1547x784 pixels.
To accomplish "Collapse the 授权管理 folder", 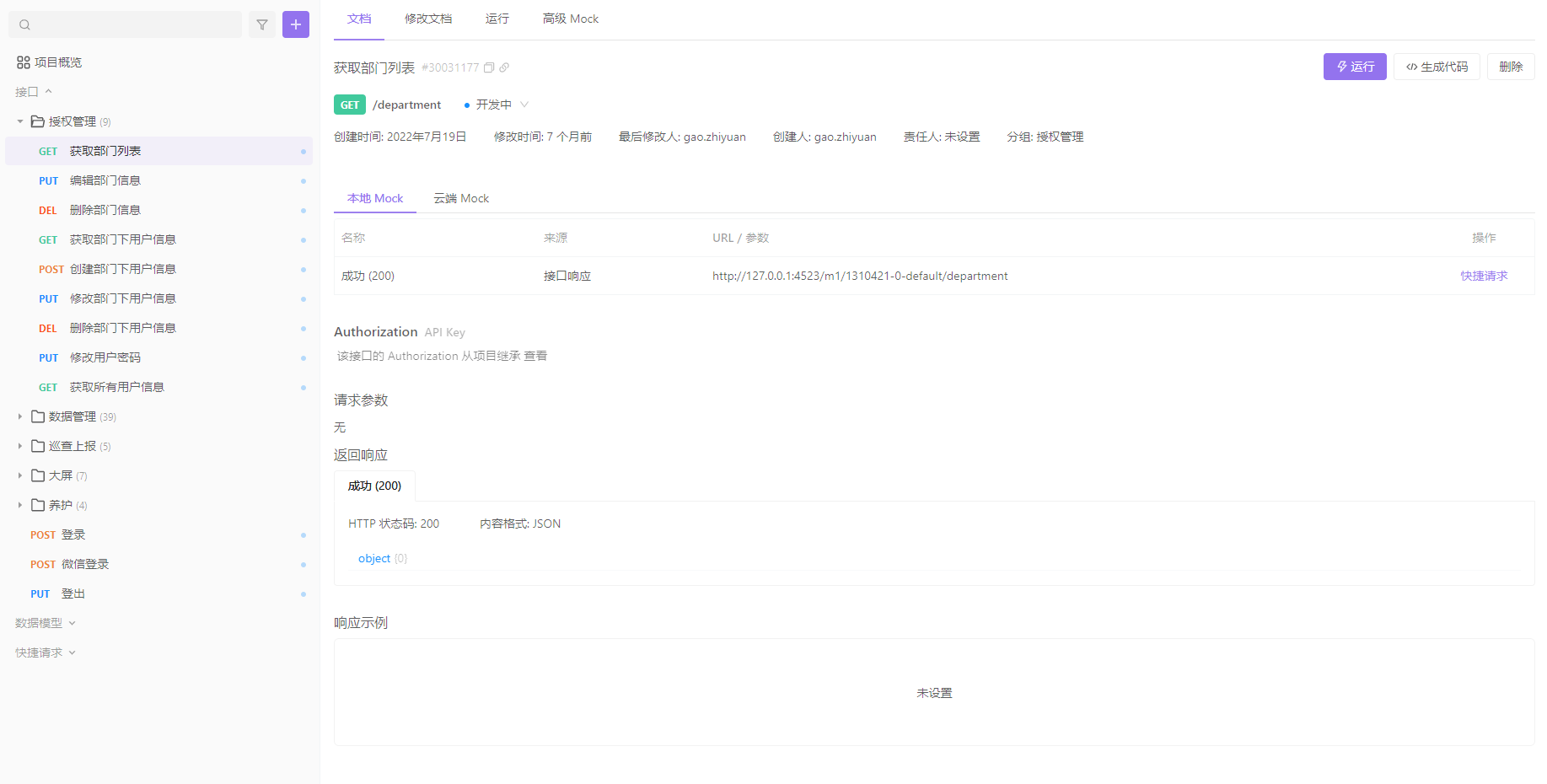I will 20,121.
